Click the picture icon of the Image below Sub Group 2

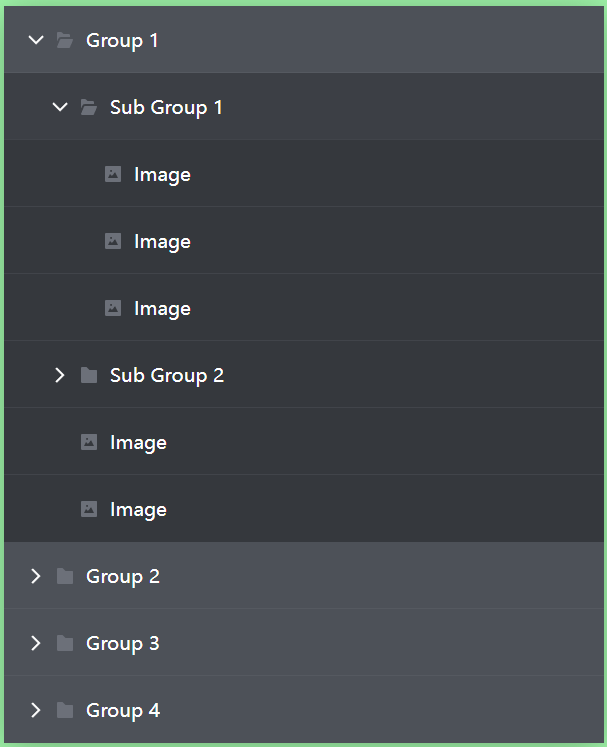point(89,442)
